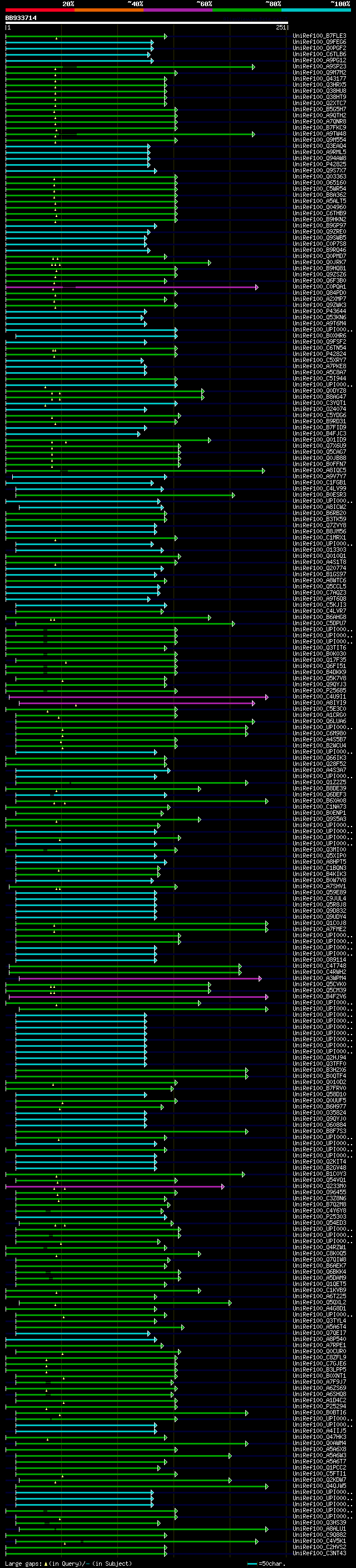Click label UniRef100_Q6LUA6
This screenshot has height=1568, width=356.
pyautogui.click(x=319, y=722)
